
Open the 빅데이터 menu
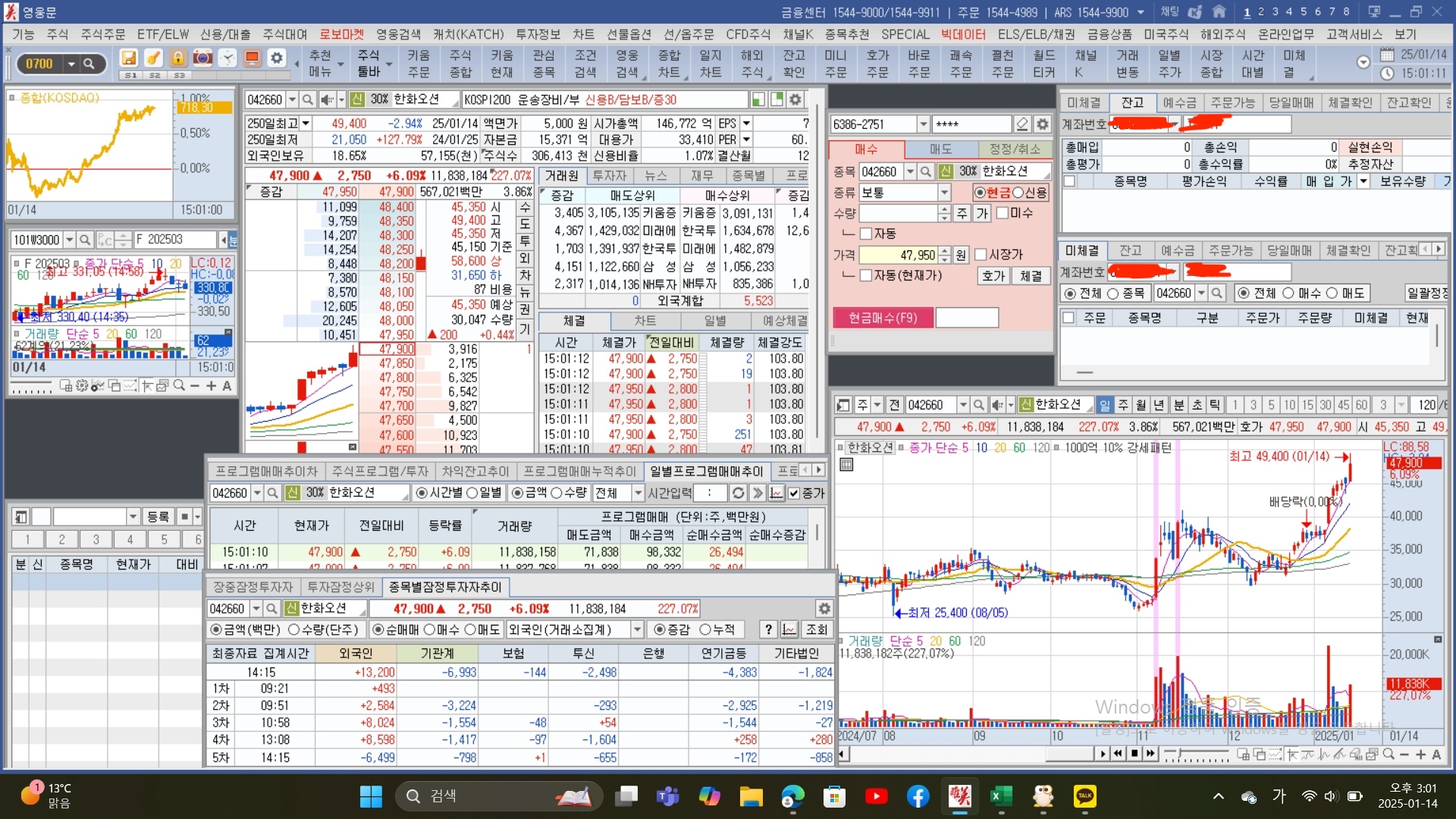pos(963,34)
